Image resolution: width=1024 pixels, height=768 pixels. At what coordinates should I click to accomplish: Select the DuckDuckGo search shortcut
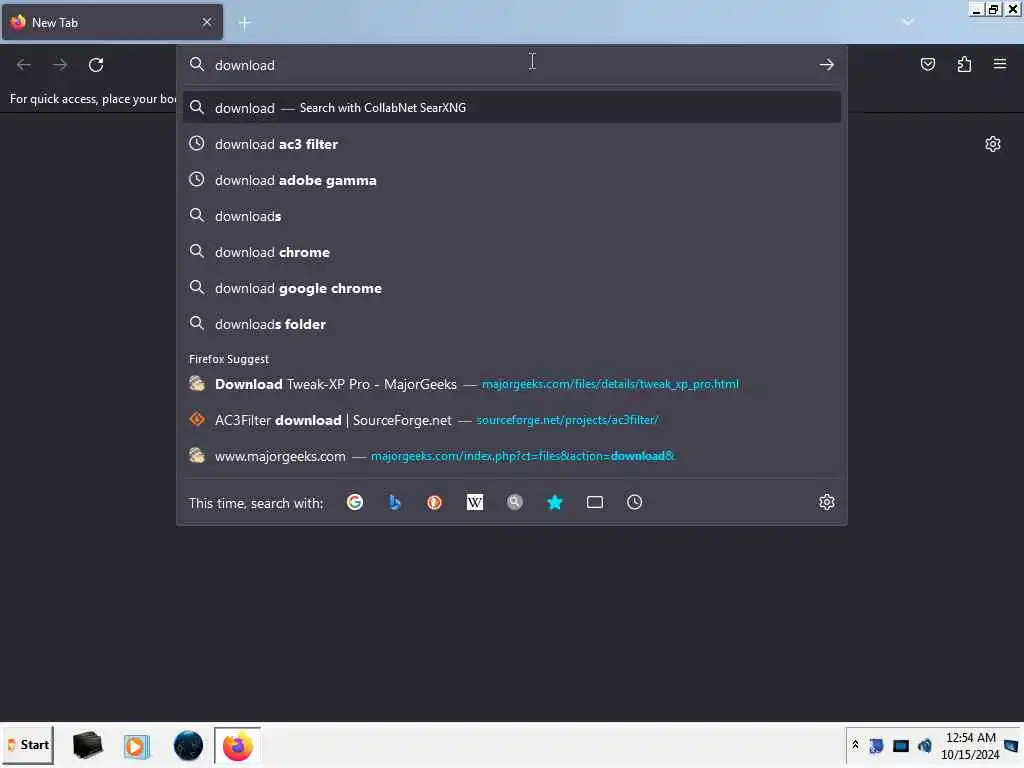(x=434, y=502)
